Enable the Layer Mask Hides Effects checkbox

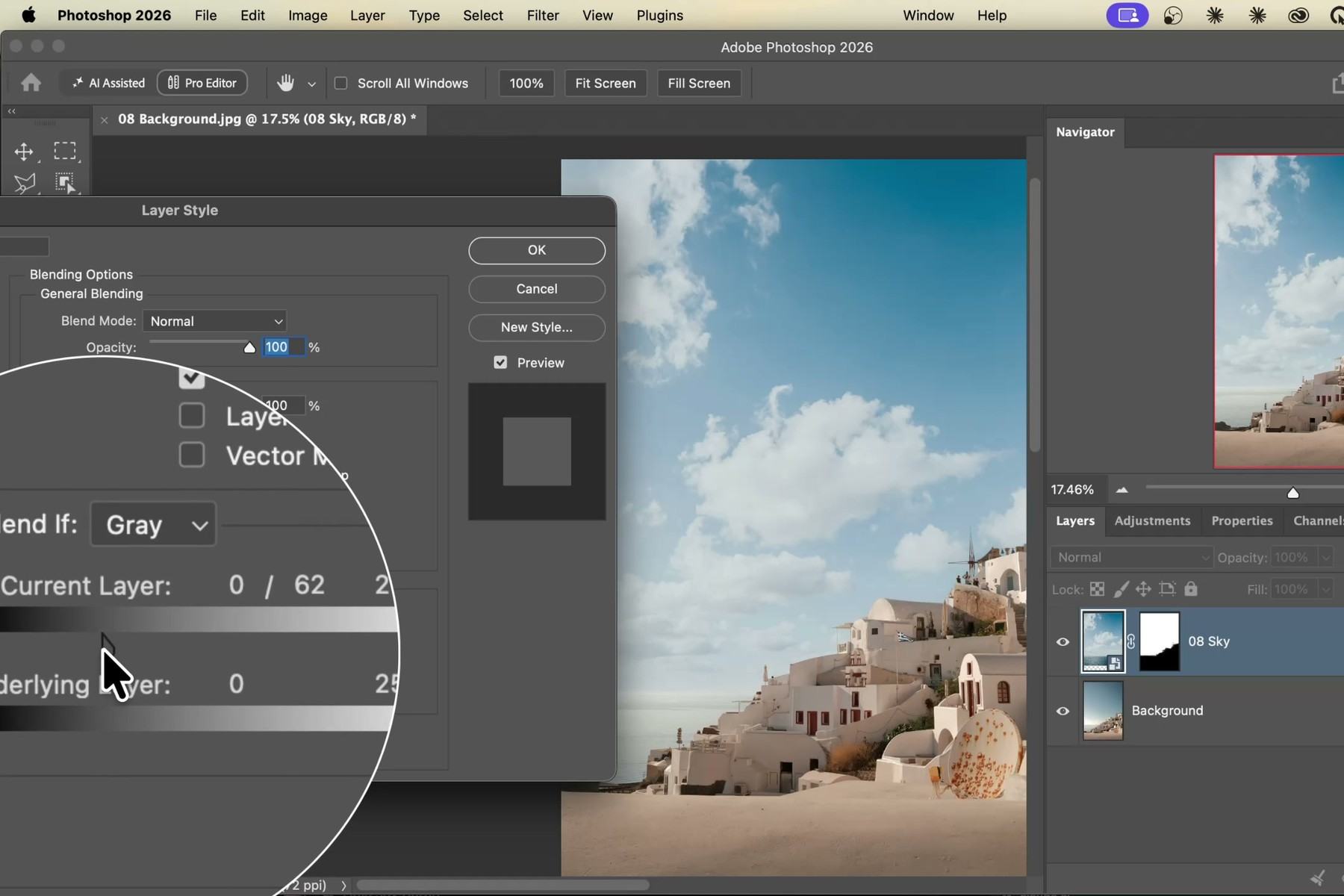click(192, 415)
